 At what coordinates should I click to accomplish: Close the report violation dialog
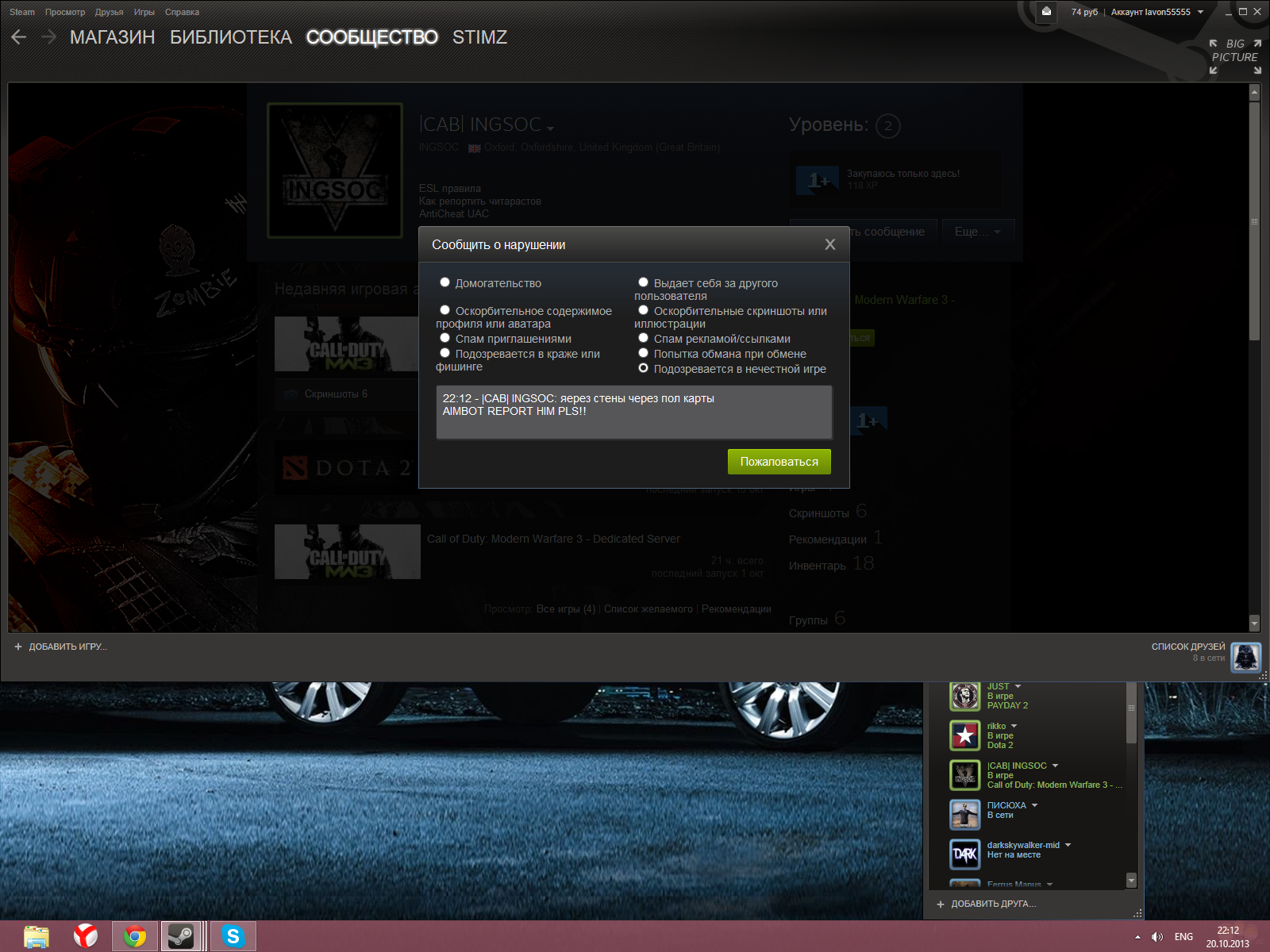[x=830, y=244]
